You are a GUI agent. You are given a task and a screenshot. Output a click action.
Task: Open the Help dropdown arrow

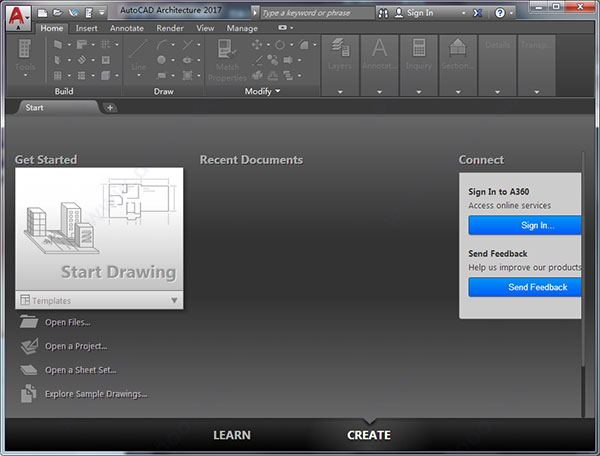(x=511, y=13)
